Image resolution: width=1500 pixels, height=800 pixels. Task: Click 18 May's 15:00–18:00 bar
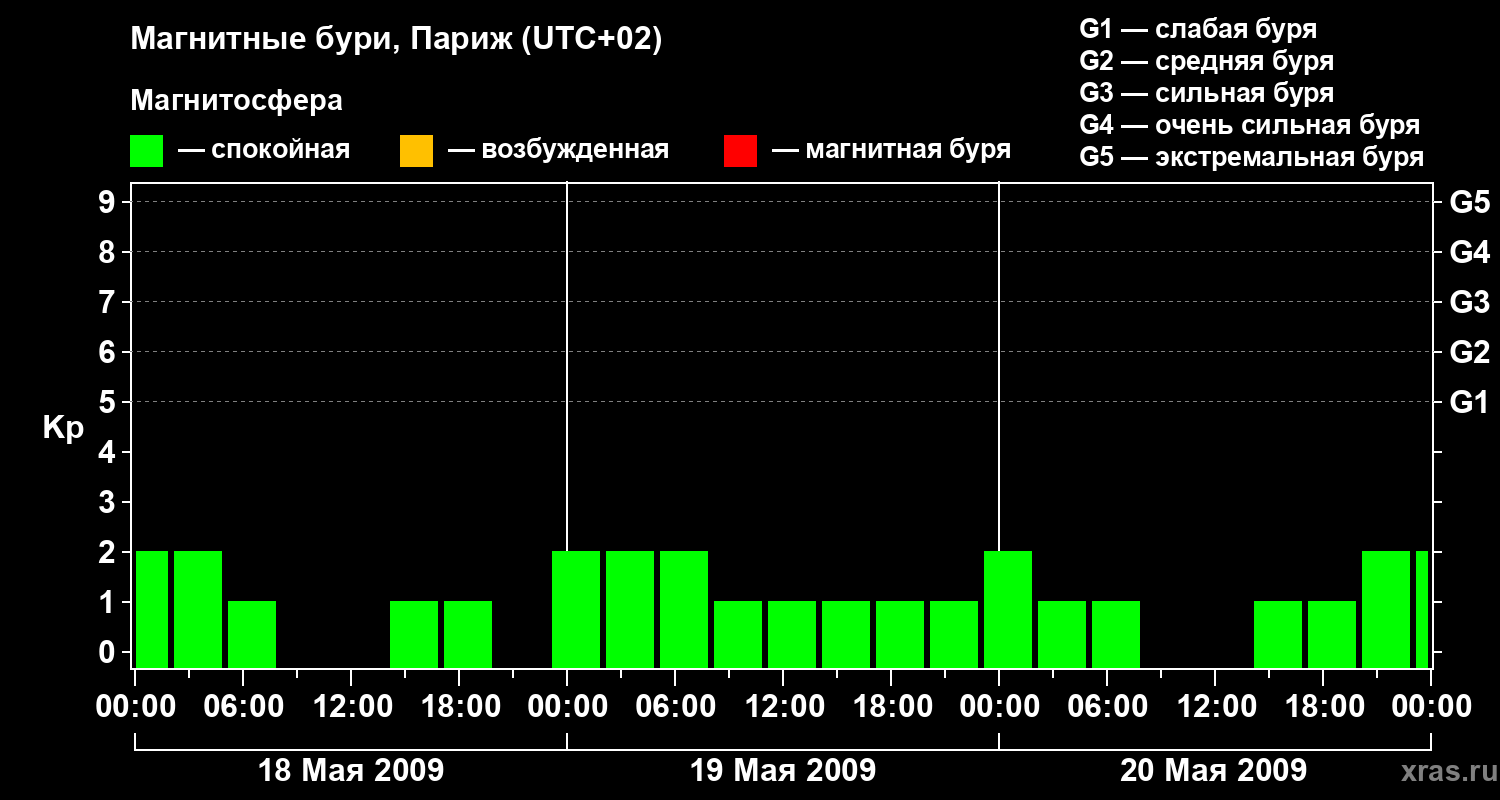click(x=414, y=634)
